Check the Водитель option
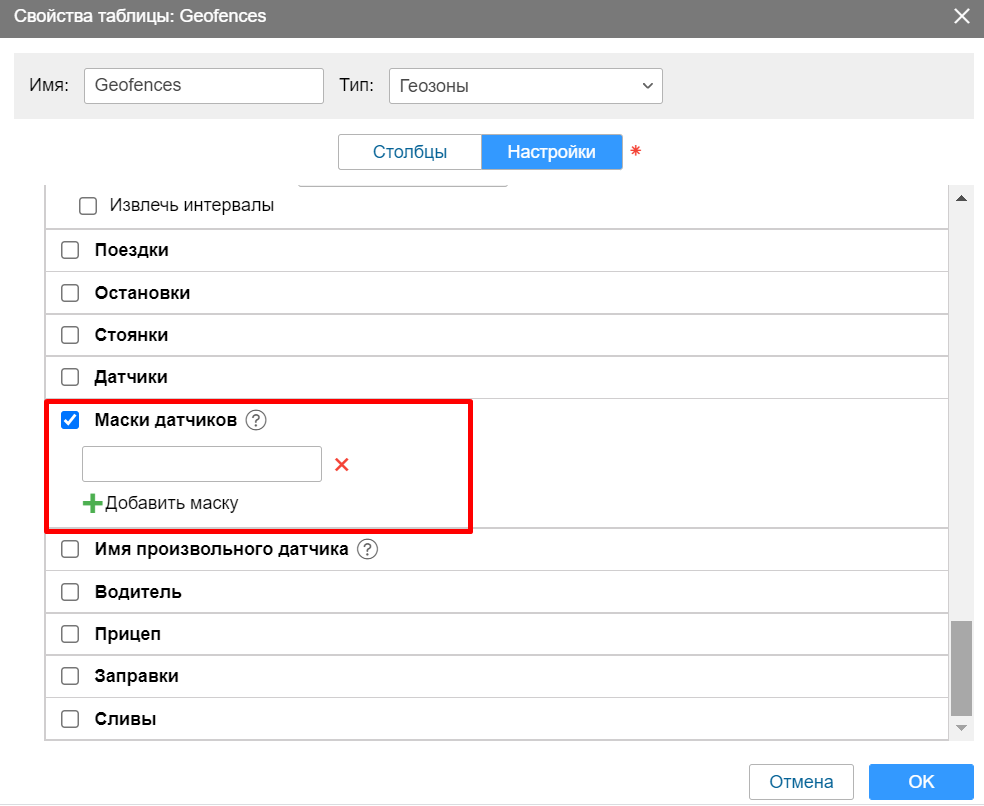This screenshot has height=806, width=984. coord(70,592)
